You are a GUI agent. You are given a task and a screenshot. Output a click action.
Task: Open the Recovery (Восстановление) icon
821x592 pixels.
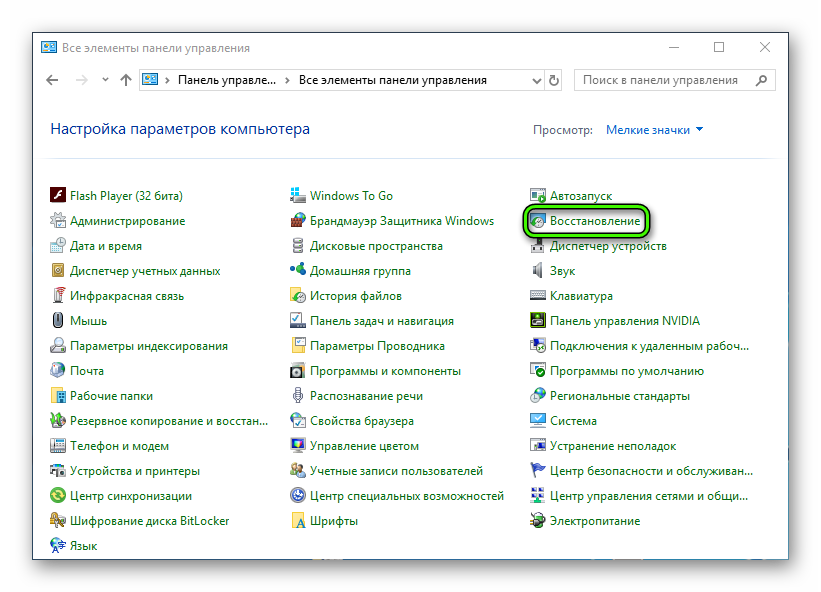pyautogui.click(x=538, y=221)
